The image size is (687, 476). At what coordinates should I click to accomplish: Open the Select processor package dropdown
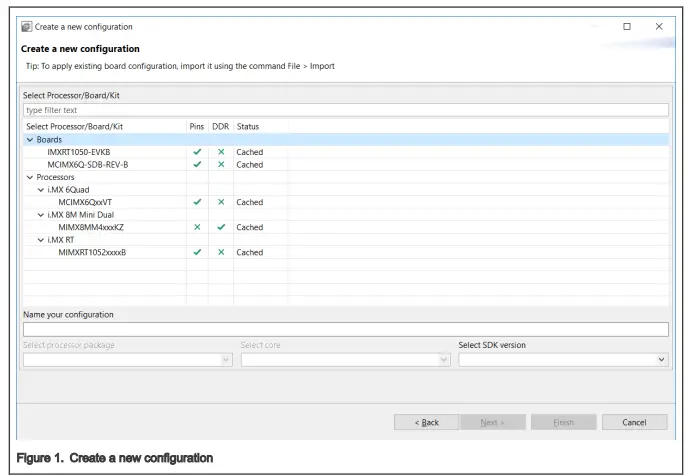pyautogui.click(x=127, y=360)
